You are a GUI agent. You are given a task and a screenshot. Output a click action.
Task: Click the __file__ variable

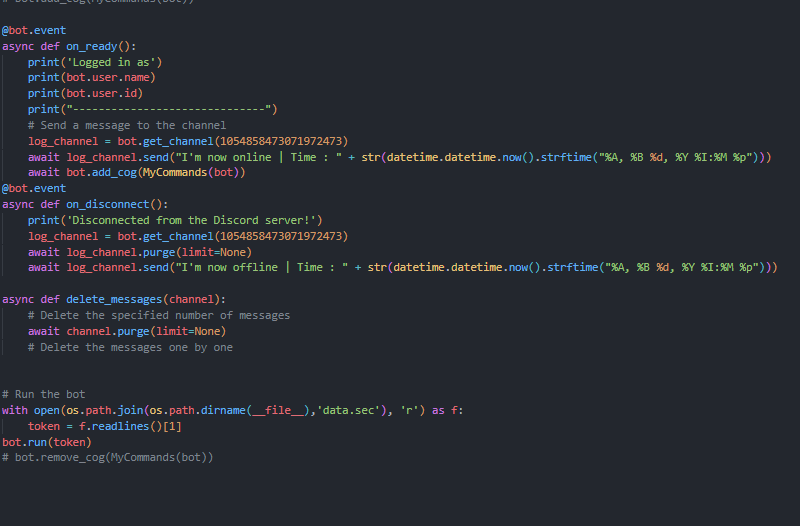click(278, 411)
